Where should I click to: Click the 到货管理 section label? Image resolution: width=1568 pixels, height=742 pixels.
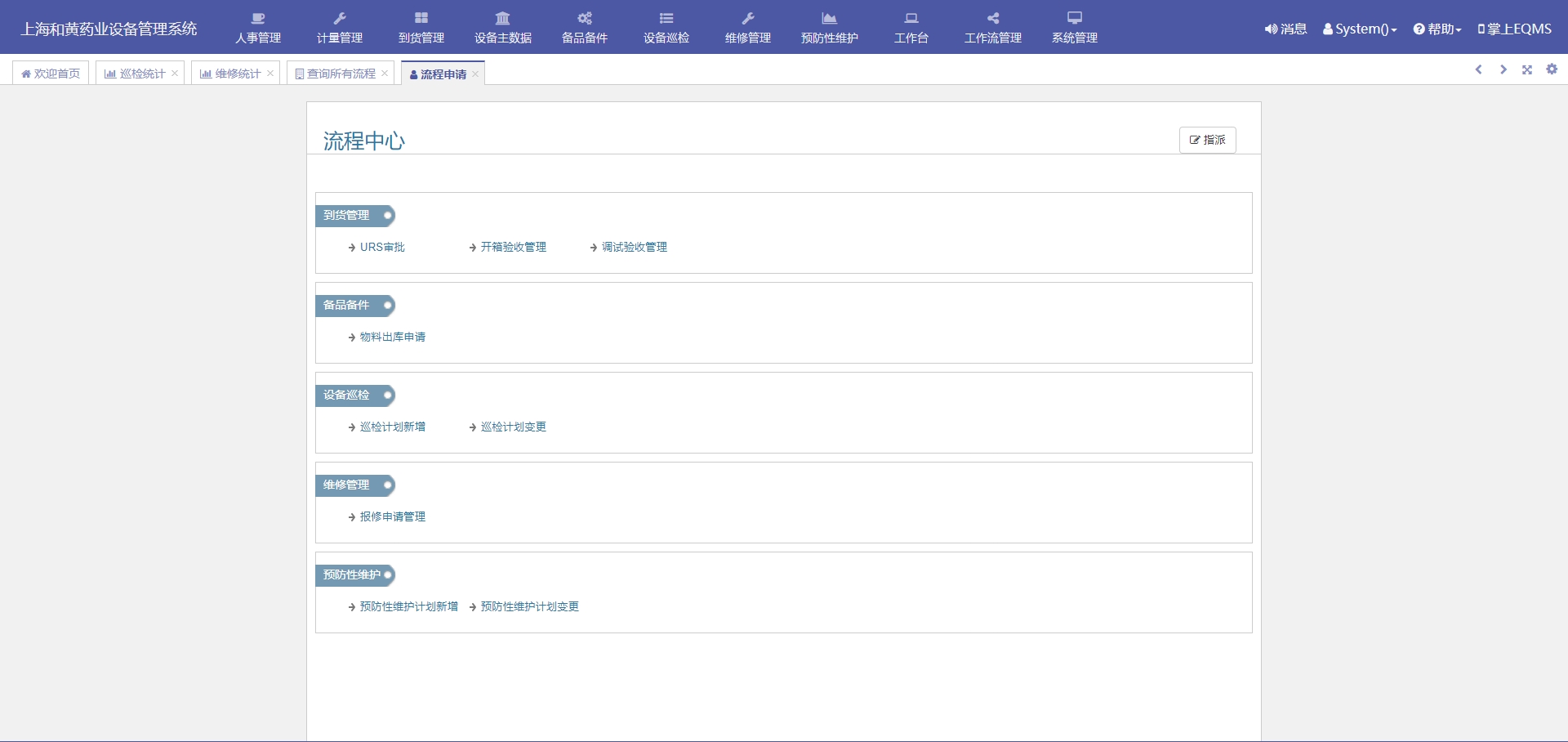354,215
